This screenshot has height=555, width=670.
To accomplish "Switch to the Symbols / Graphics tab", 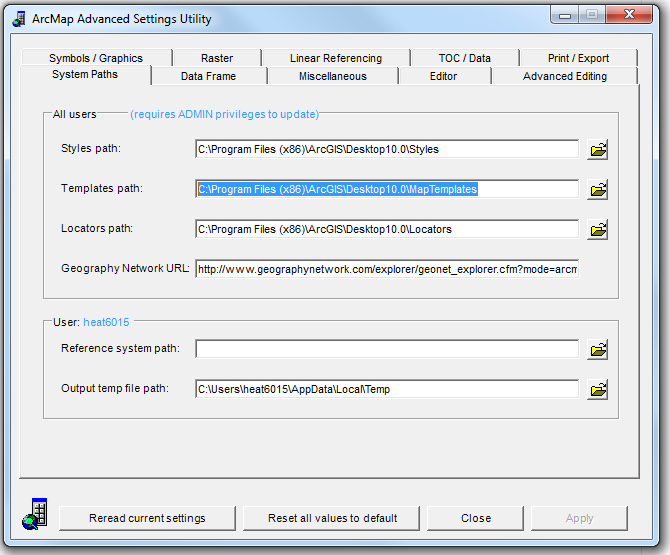I will (96, 58).
